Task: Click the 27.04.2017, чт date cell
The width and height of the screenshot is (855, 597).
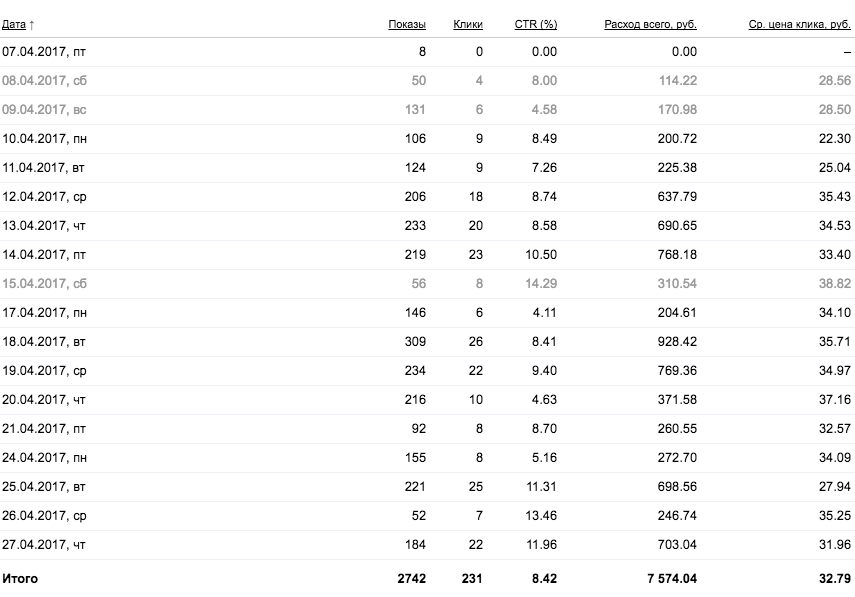Action: click(x=44, y=545)
